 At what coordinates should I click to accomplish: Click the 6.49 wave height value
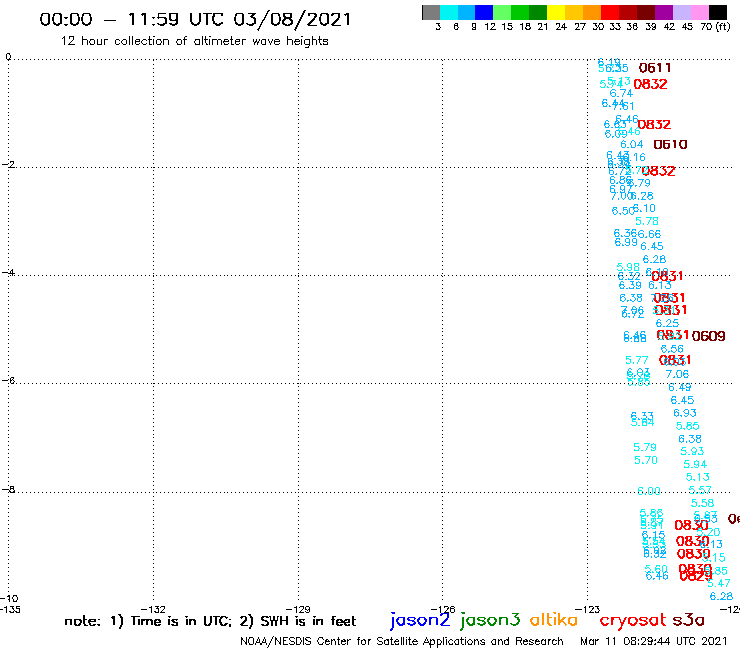(680, 387)
